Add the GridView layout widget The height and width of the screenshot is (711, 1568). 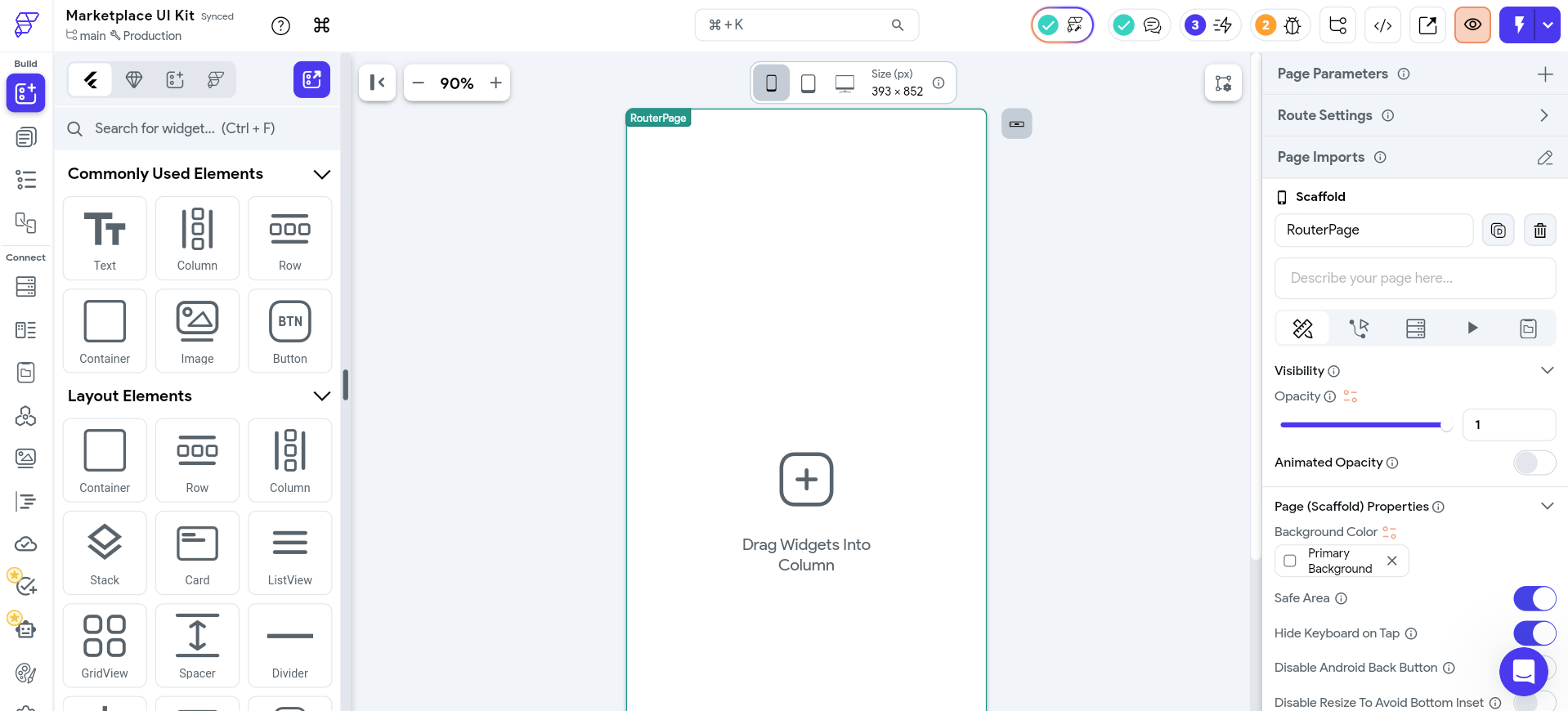pos(105,646)
